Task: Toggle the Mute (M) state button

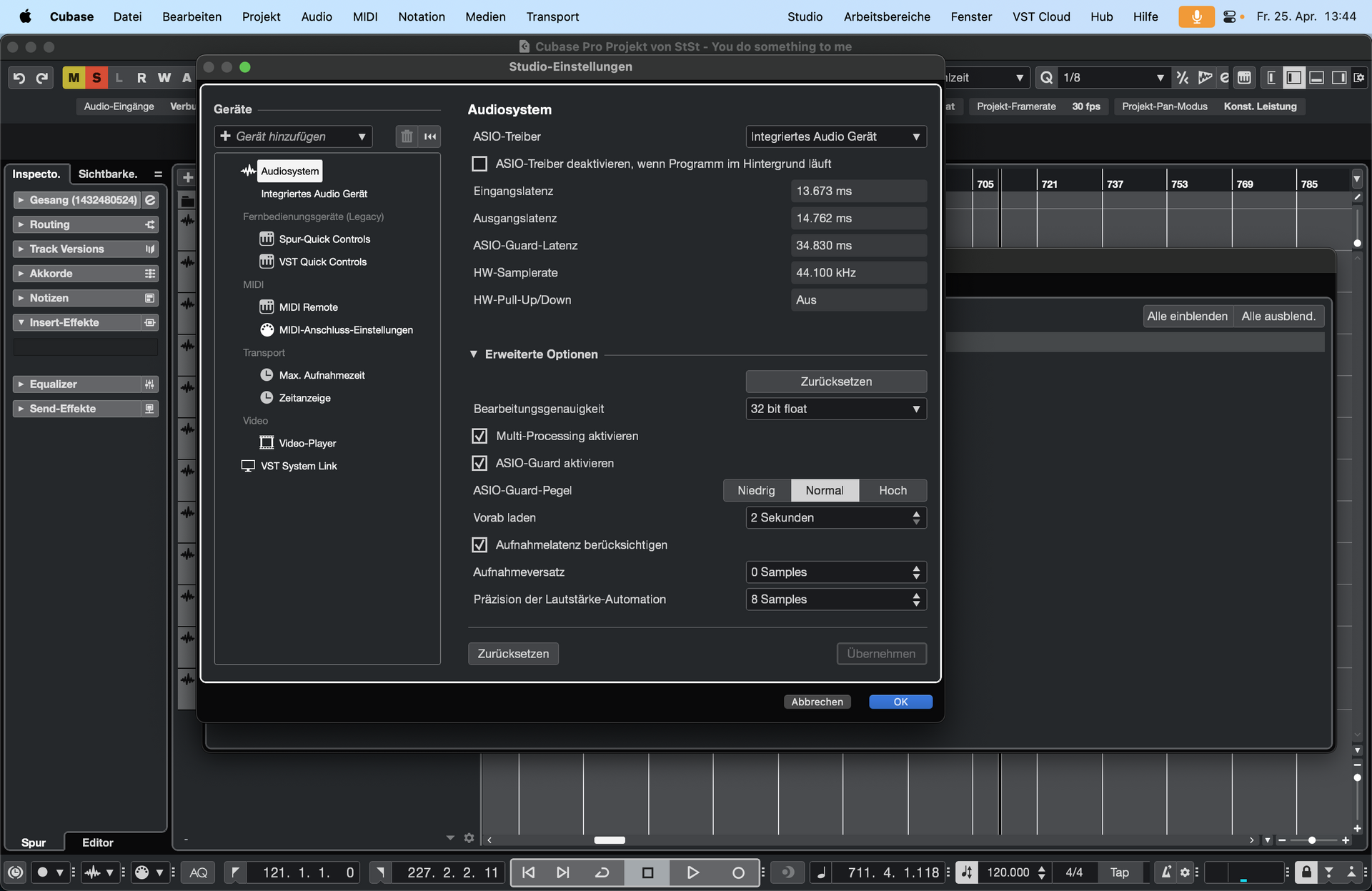Action: click(x=74, y=78)
